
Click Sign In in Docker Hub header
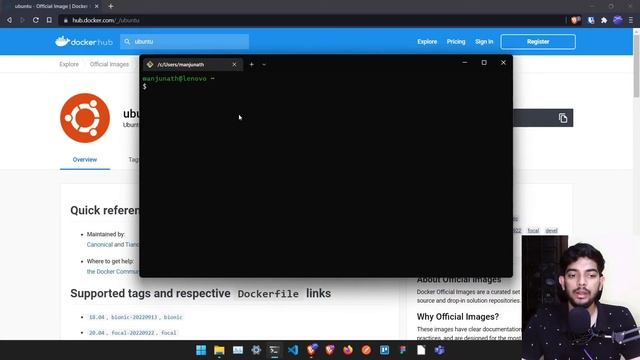pos(484,42)
